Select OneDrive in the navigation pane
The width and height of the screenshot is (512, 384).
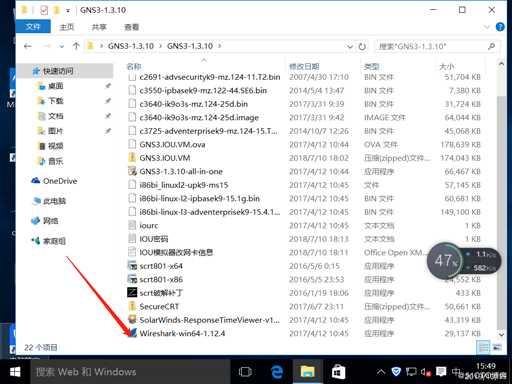[60, 181]
